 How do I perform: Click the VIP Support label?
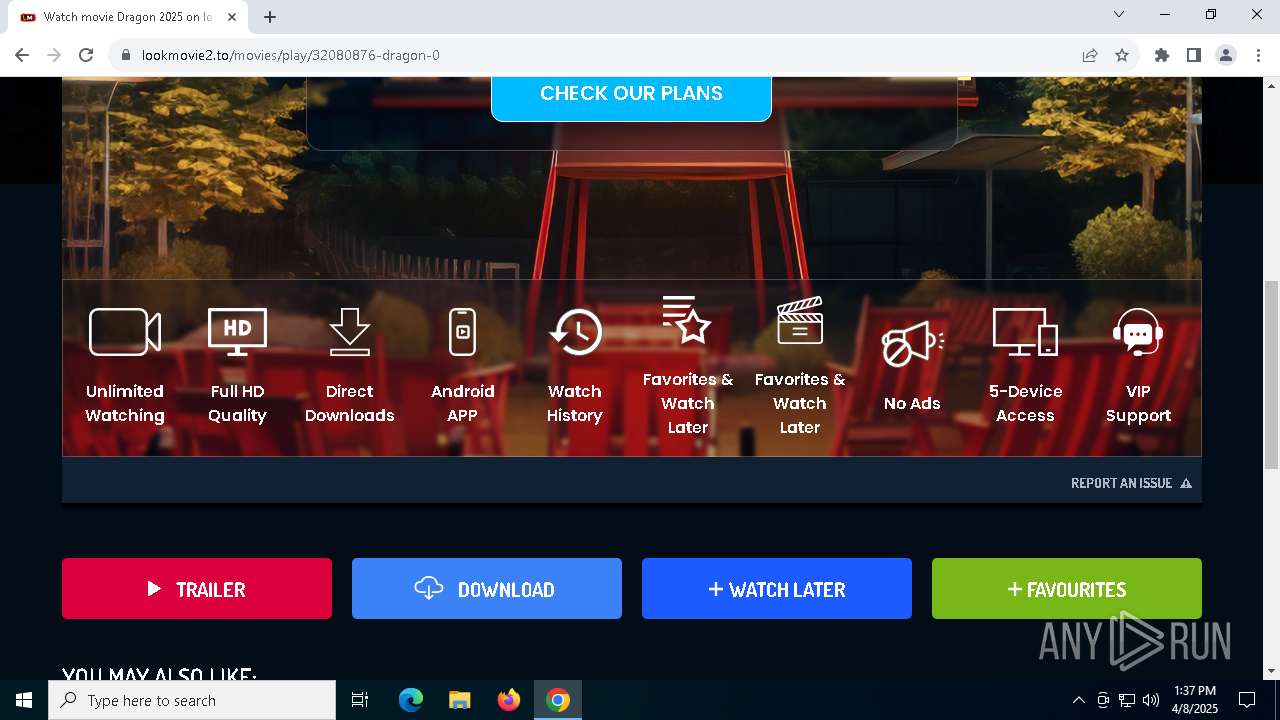pyautogui.click(x=1138, y=404)
